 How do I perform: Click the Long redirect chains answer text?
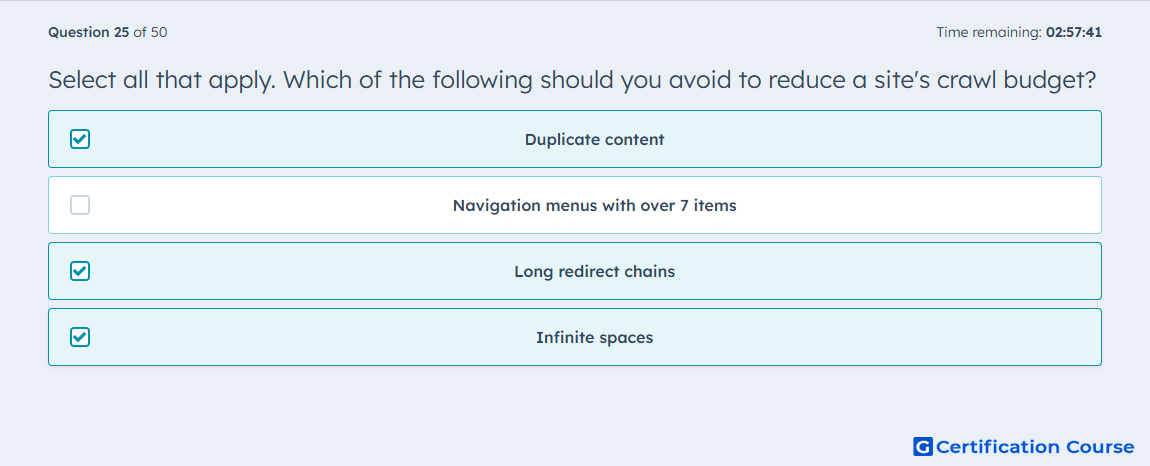(594, 272)
